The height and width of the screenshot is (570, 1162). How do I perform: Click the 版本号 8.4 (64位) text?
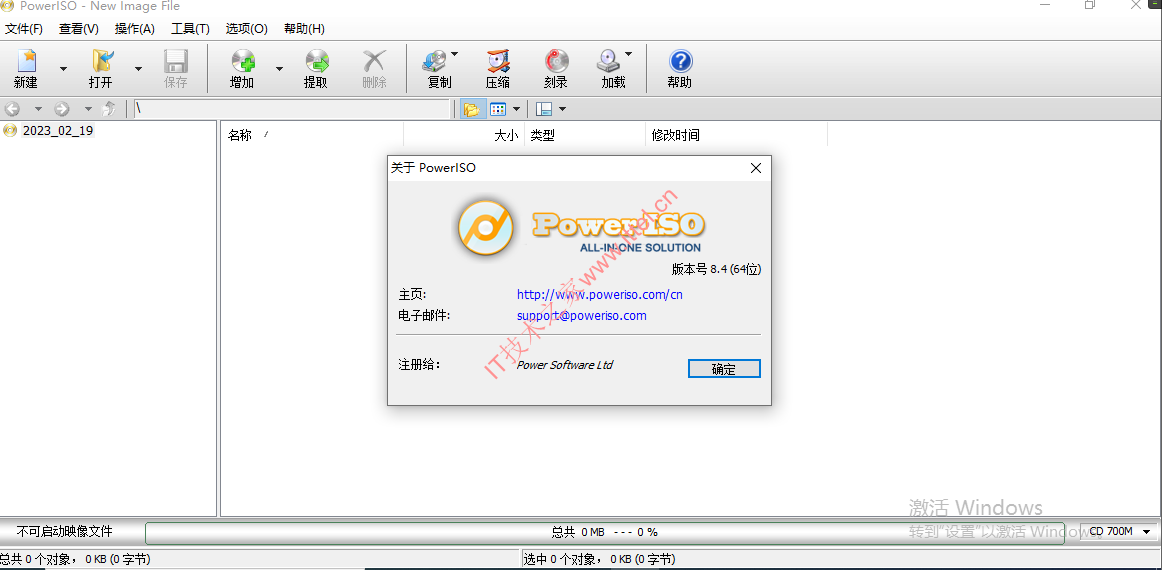pos(716,270)
